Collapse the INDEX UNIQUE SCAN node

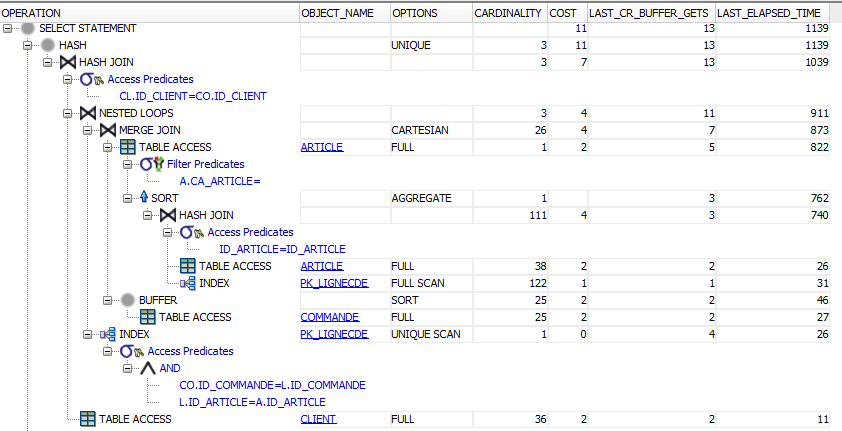(87, 334)
